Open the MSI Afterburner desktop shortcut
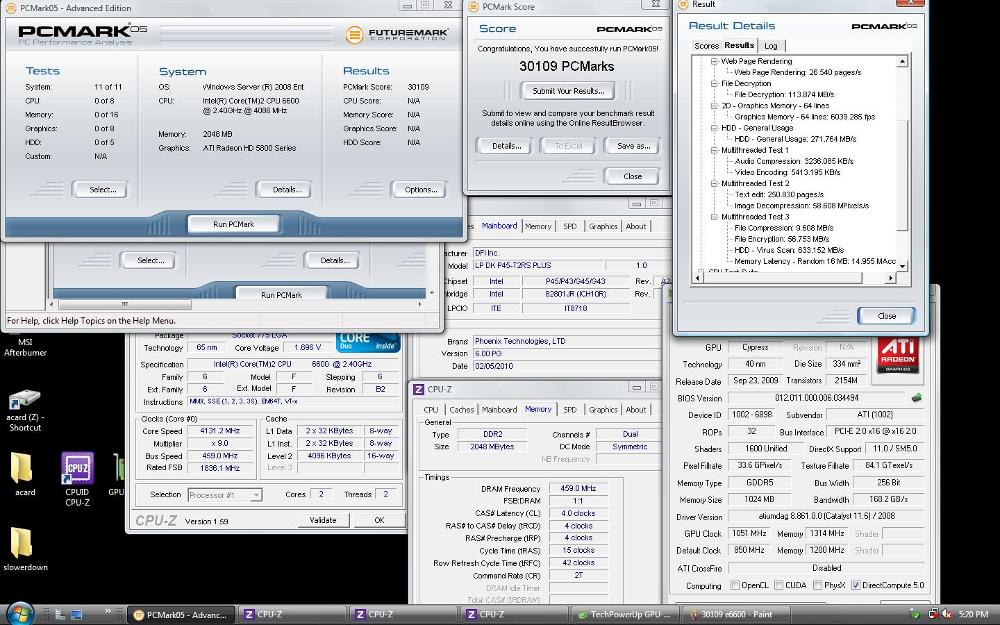 click(25, 347)
